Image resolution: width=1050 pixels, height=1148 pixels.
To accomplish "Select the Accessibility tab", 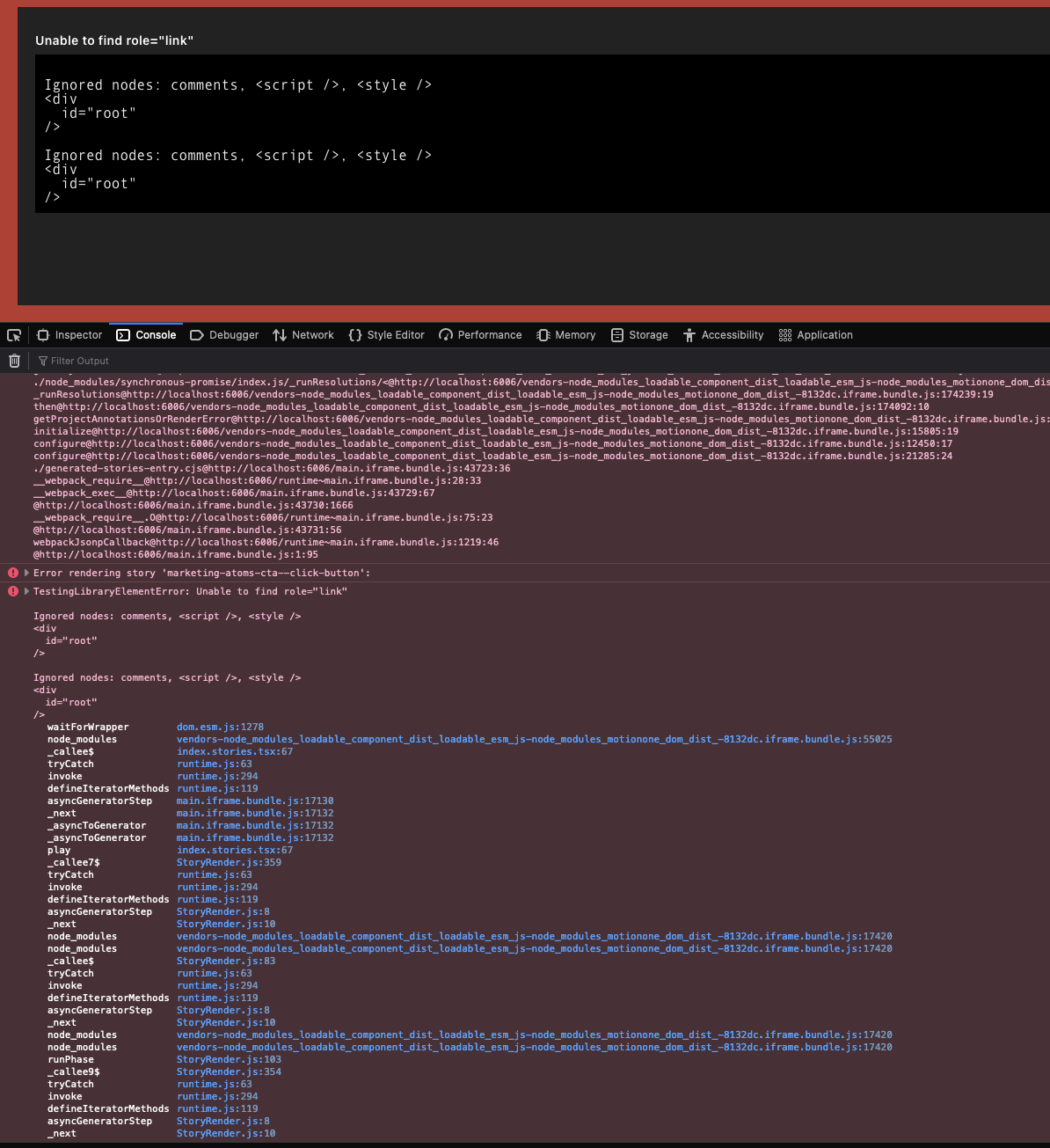I will pos(723,335).
